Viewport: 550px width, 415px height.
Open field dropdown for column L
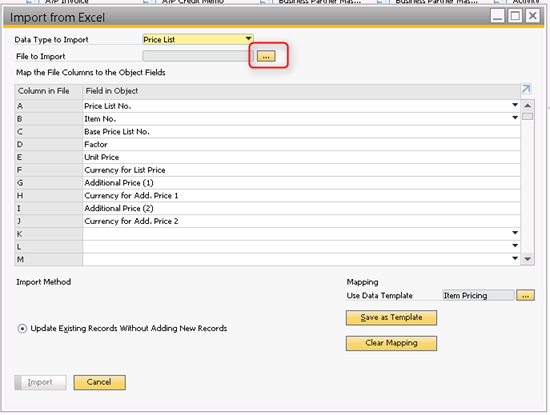515,246
